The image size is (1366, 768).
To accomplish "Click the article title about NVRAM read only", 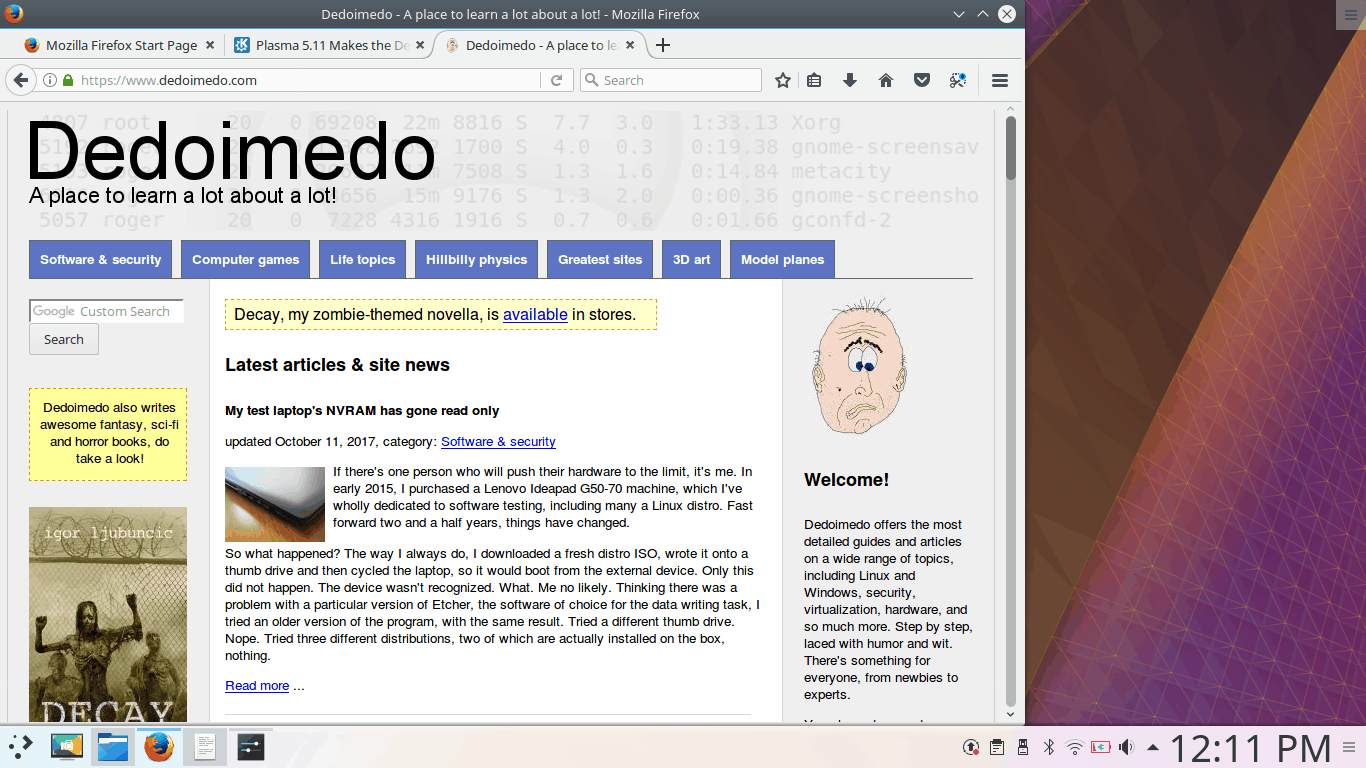I will coord(362,410).
